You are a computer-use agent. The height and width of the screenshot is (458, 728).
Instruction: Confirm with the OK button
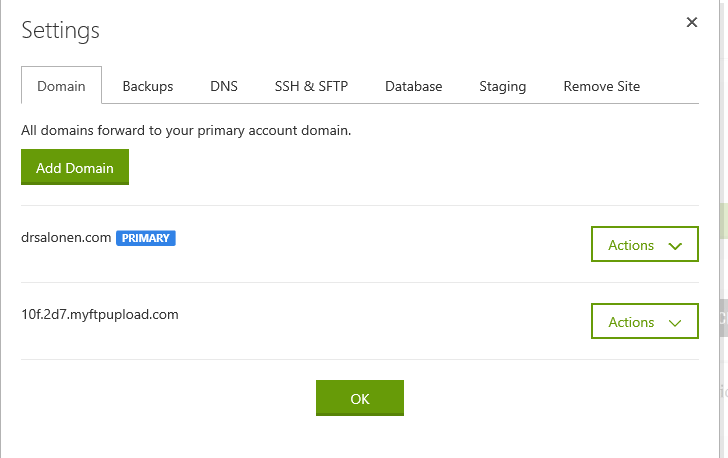point(360,398)
